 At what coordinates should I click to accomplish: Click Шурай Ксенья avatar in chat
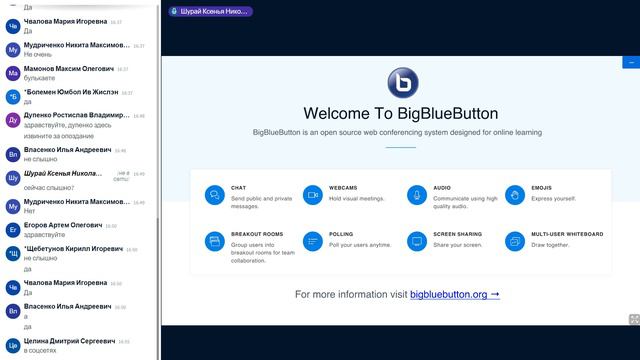pyautogui.click(x=13, y=178)
